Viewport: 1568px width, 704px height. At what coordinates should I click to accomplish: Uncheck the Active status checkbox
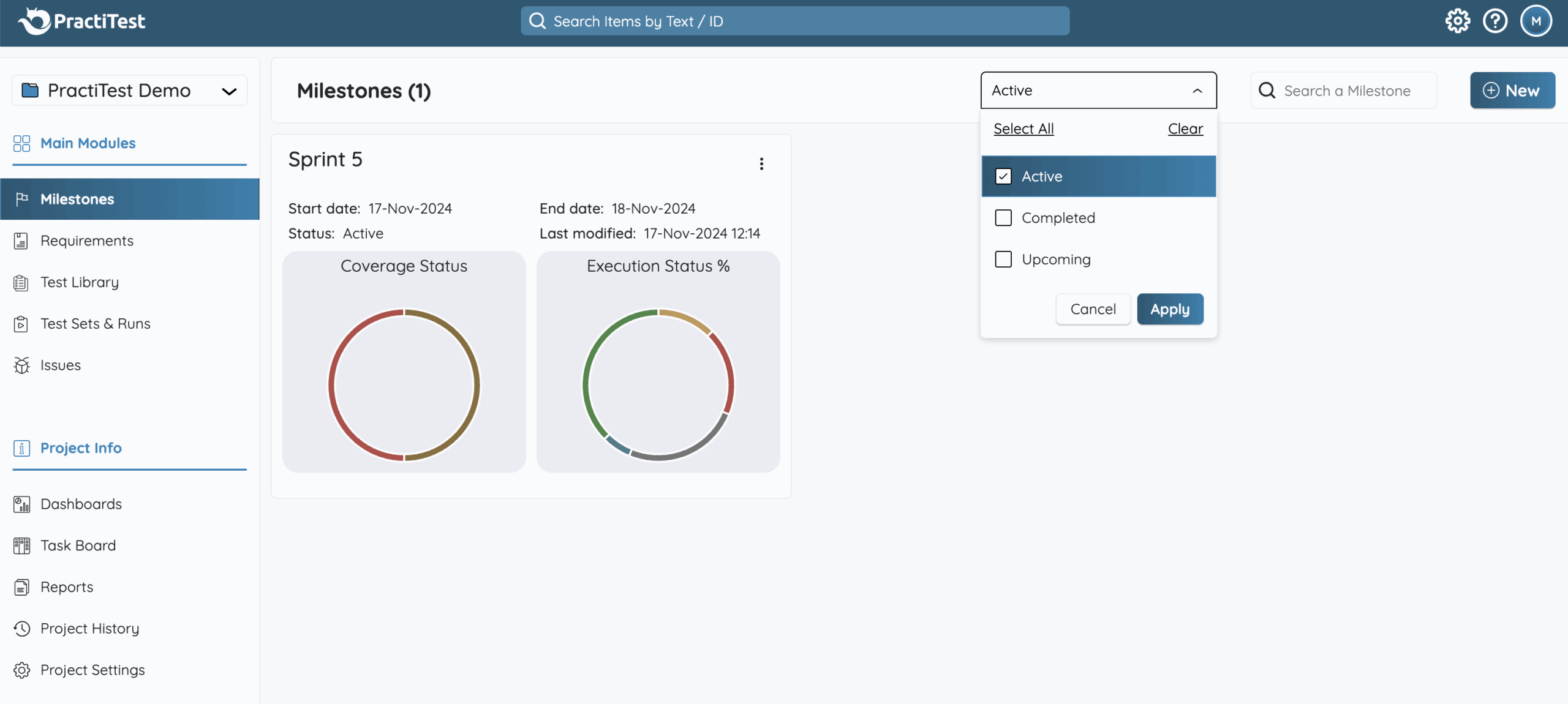[x=1003, y=176]
